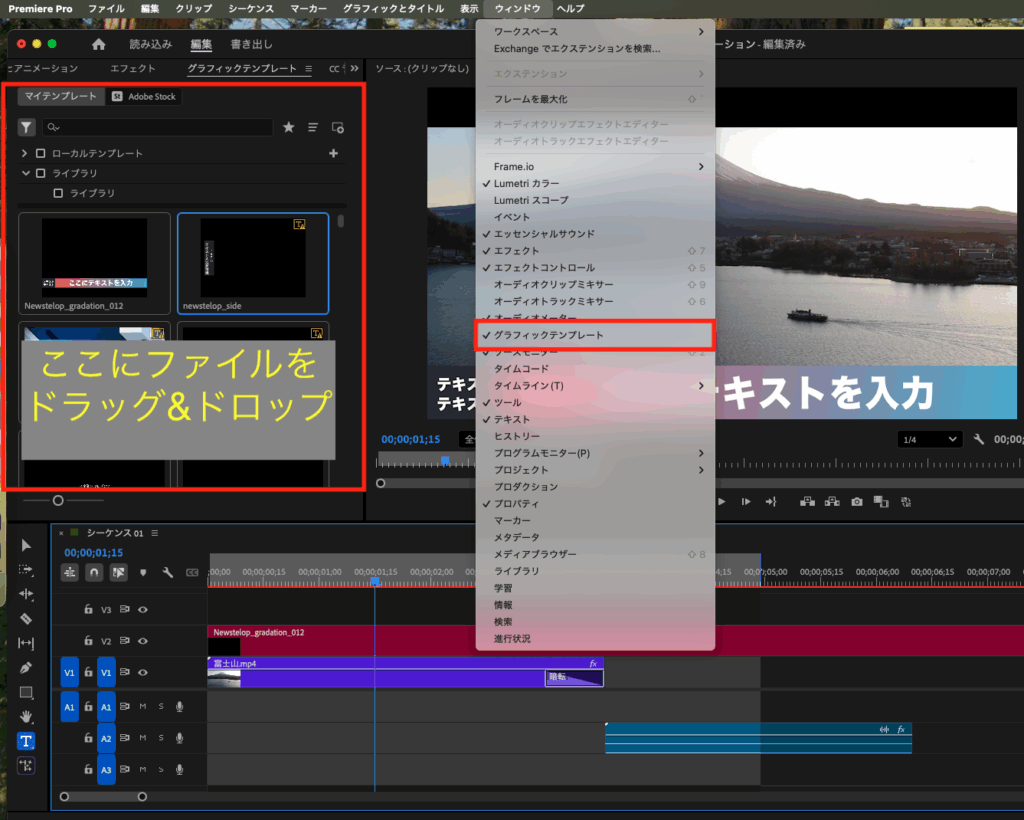The height and width of the screenshot is (820, 1024).
Task: Mute the A1 audio track
Action: click(x=143, y=707)
